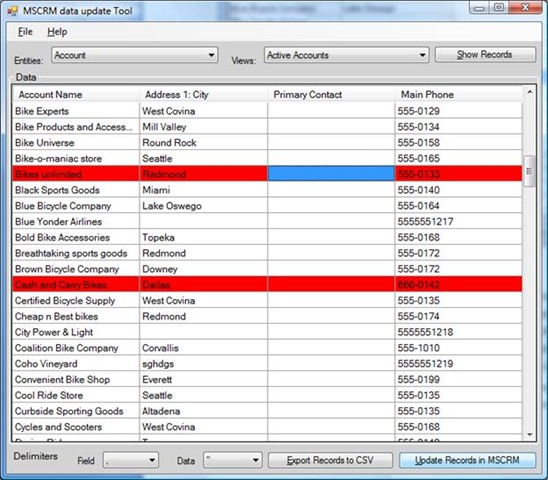
Task: Click the Altadena city cell
Action: pos(203,411)
